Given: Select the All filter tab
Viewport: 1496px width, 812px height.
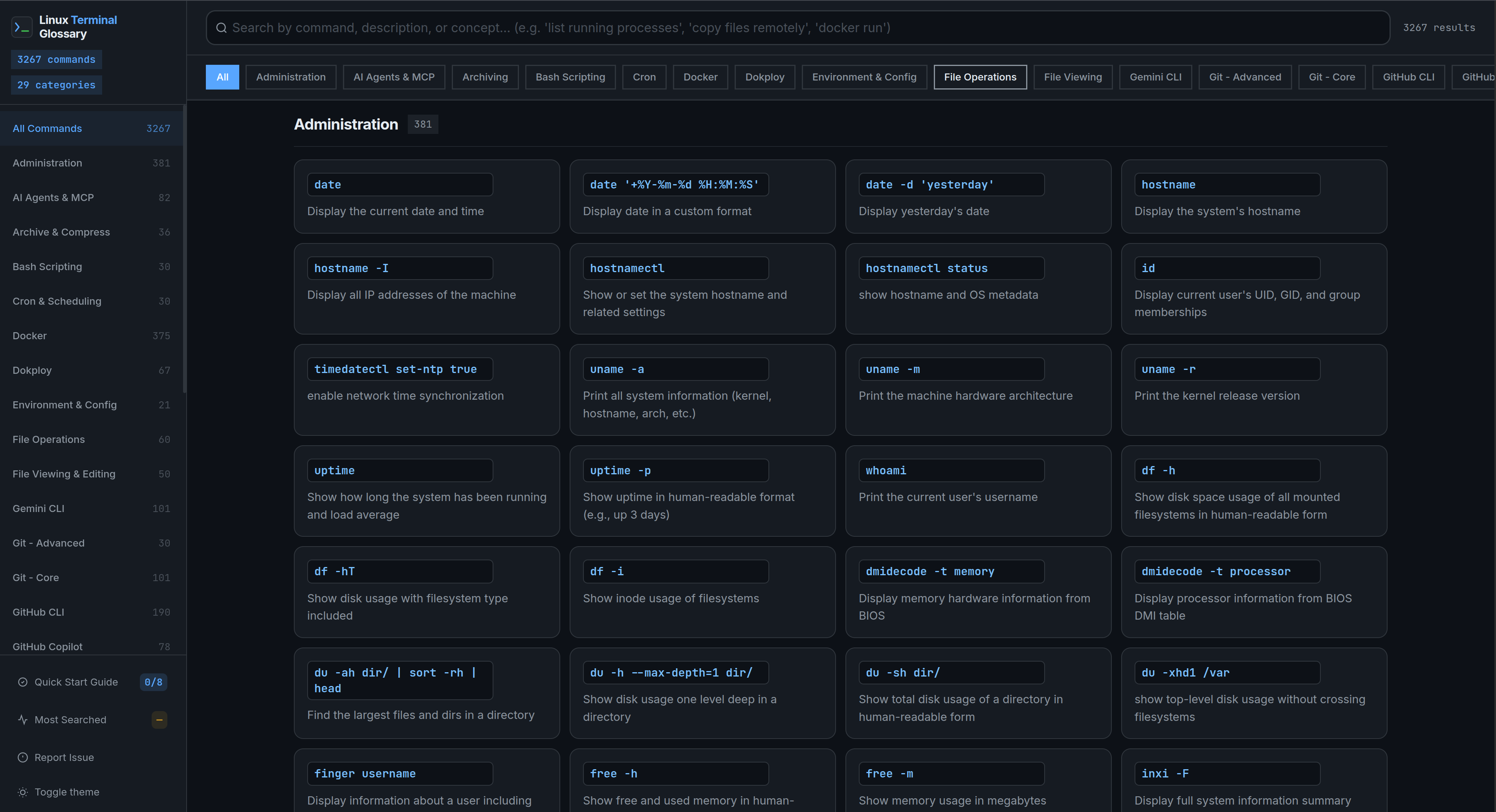Looking at the screenshot, I should (222, 77).
